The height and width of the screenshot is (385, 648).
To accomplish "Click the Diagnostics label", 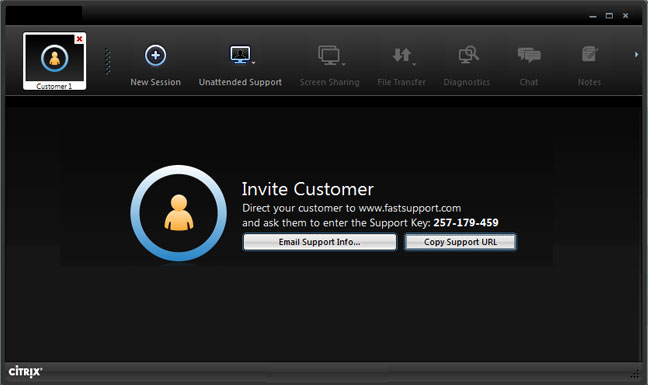I will tap(467, 82).
